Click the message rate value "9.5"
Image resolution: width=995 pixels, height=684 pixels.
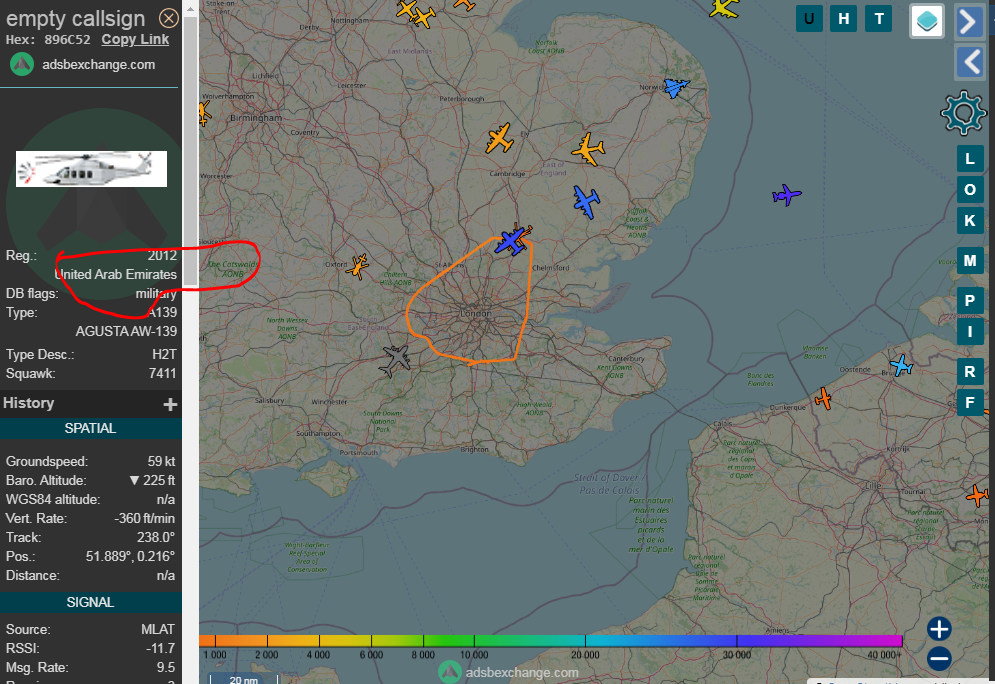166,668
